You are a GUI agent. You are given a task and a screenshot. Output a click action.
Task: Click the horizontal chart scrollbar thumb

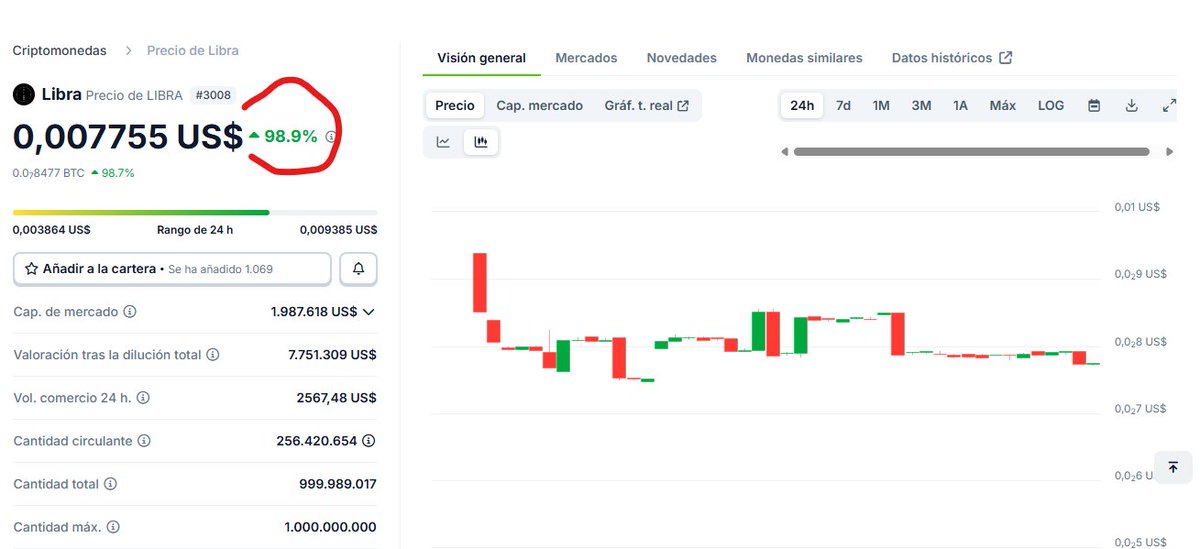pos(971,152)
